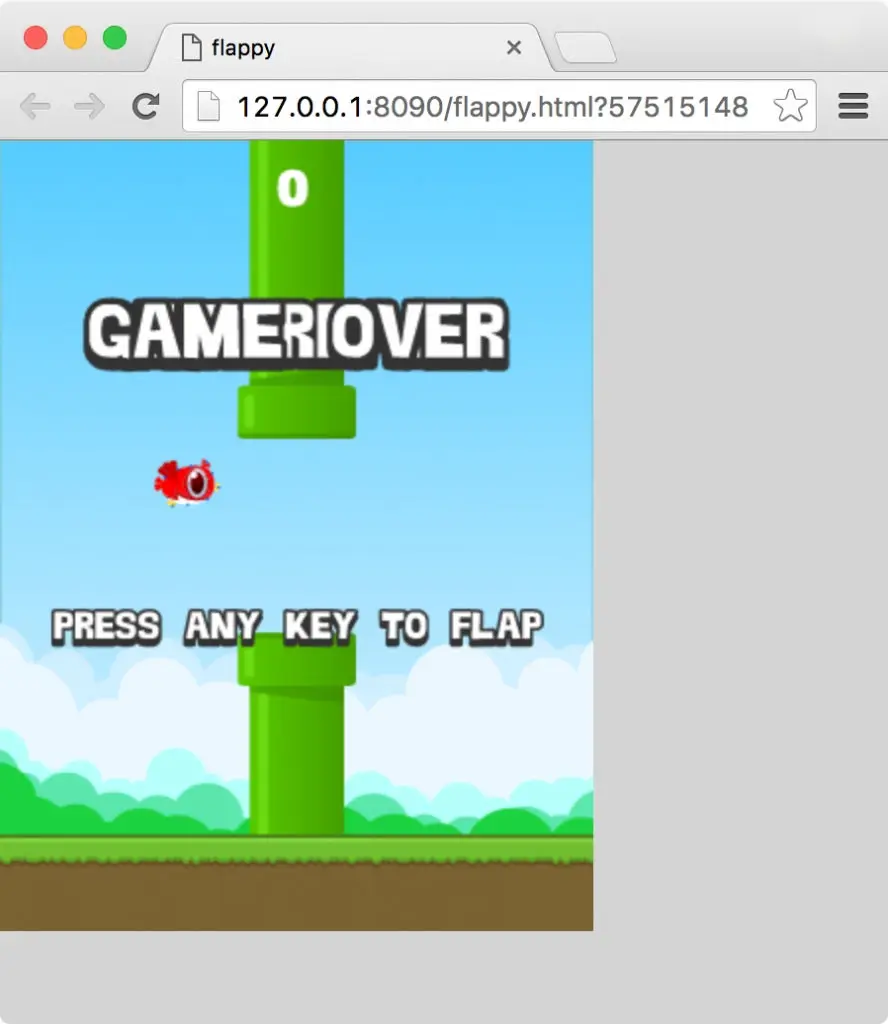This screenshot has width=888, height=1024.
Task: Close the flappy tab
Action: pos(514,48)
